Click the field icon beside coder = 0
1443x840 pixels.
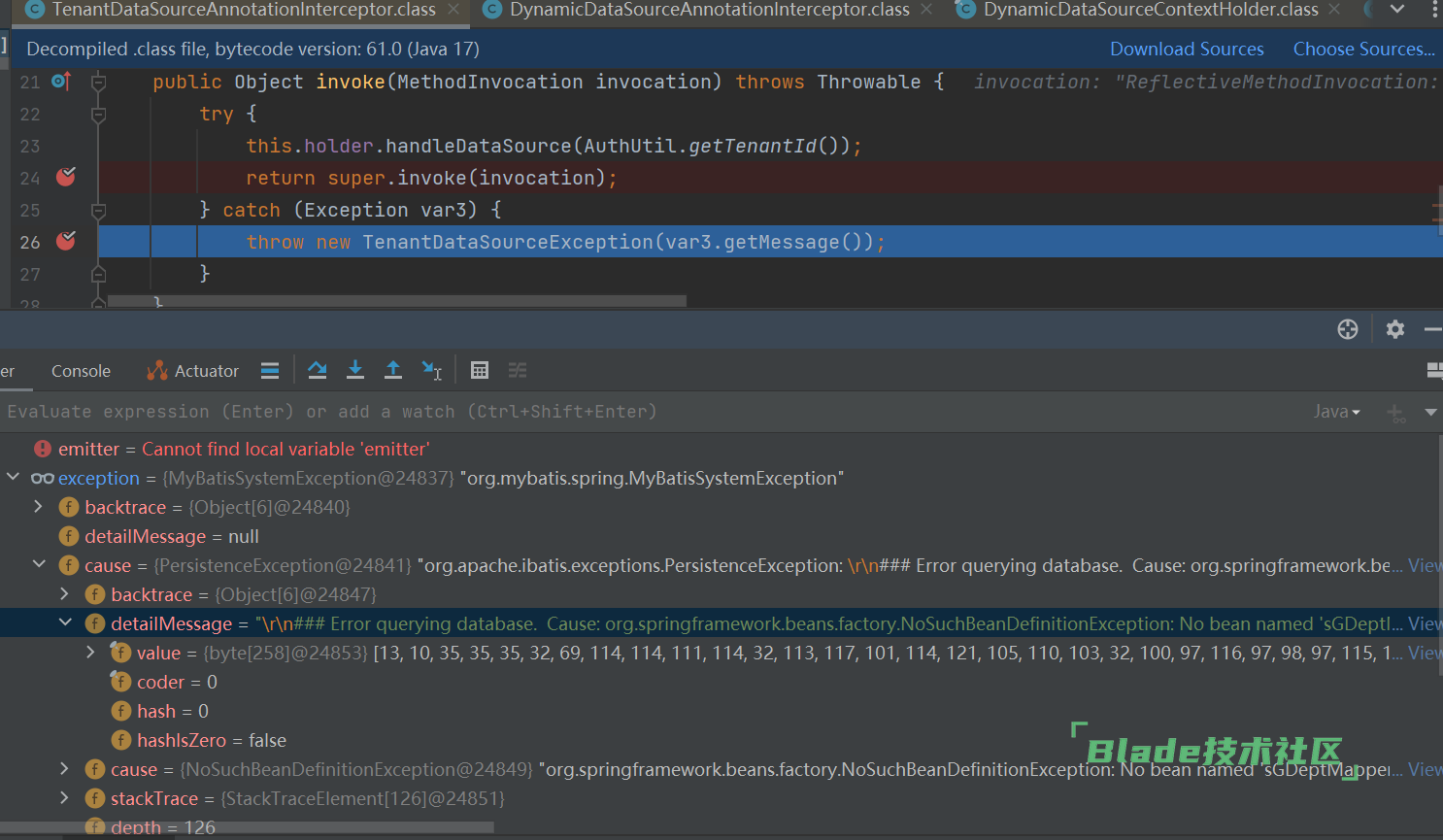pos(121,682)
